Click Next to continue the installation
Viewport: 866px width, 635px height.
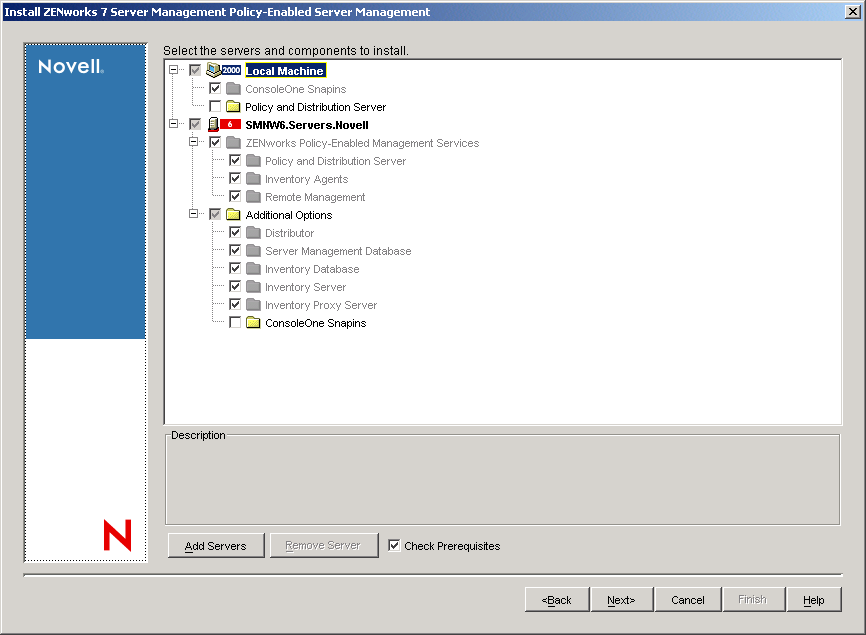tap(621, 599)
